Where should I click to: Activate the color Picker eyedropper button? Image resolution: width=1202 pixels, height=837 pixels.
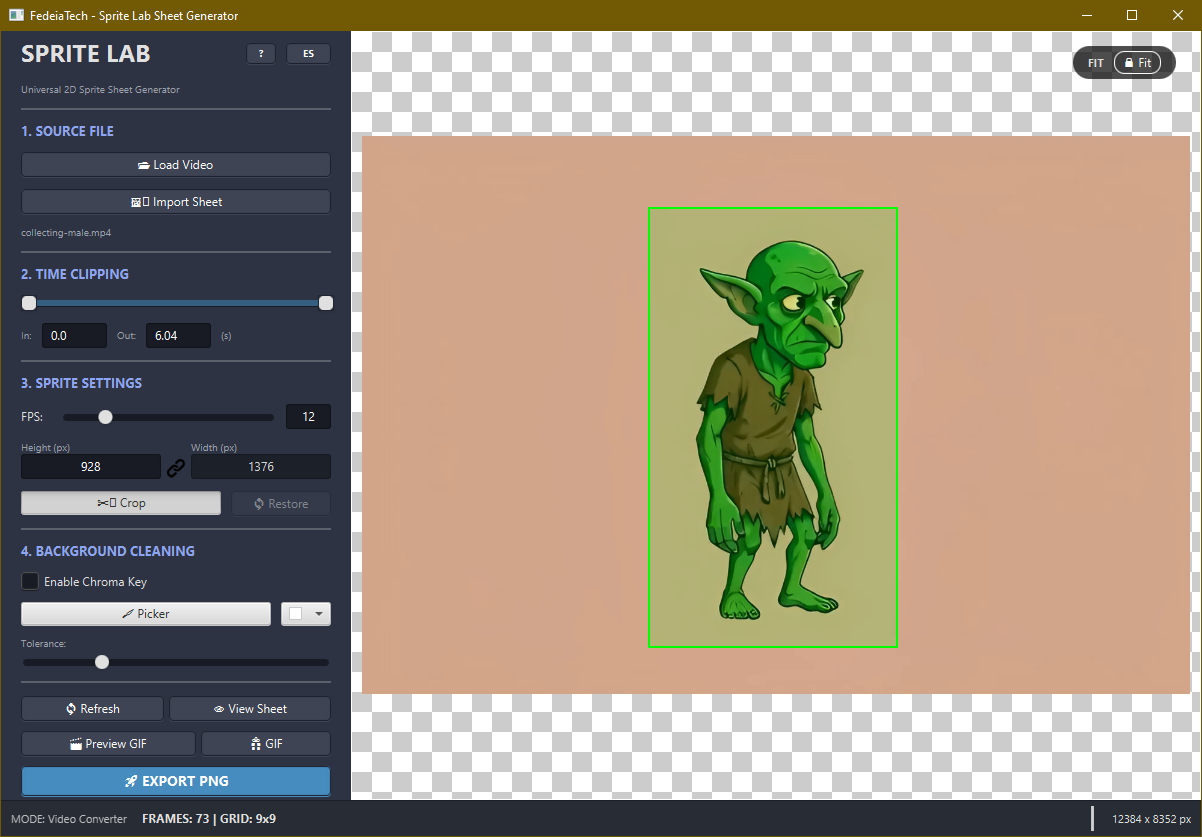[146, 614]
